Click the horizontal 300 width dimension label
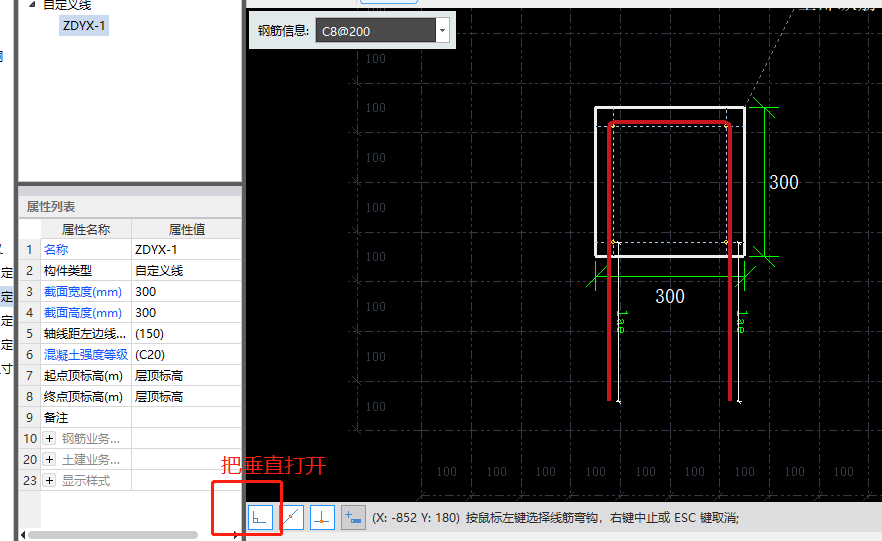 (x=670, y=296)
